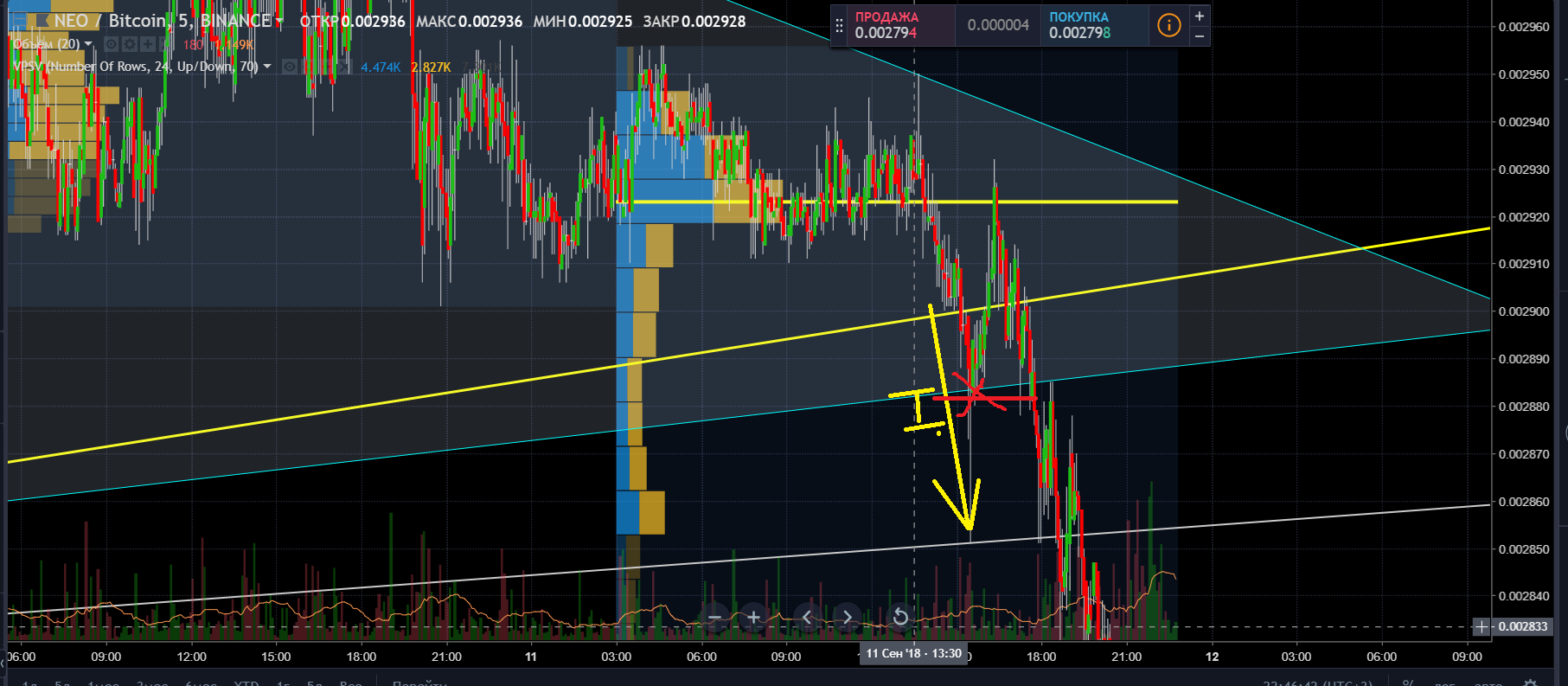Remove the VPSV indicator with X icon
This screenshot has width=1568, height=686.
[344, 67]
